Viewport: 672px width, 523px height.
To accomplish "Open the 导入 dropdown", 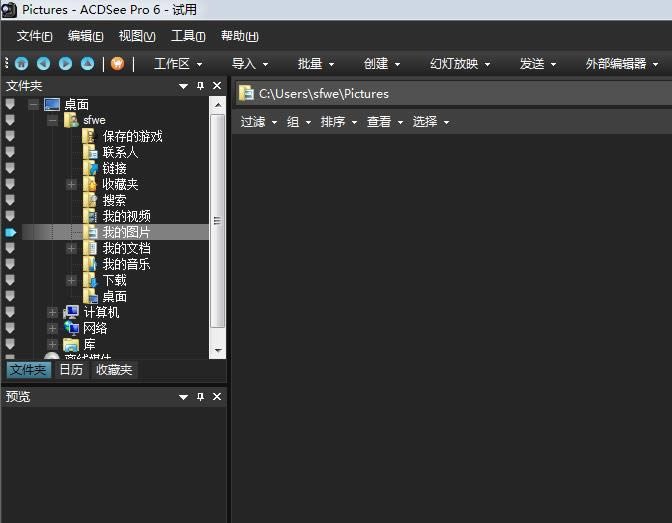I will point(250,64).
